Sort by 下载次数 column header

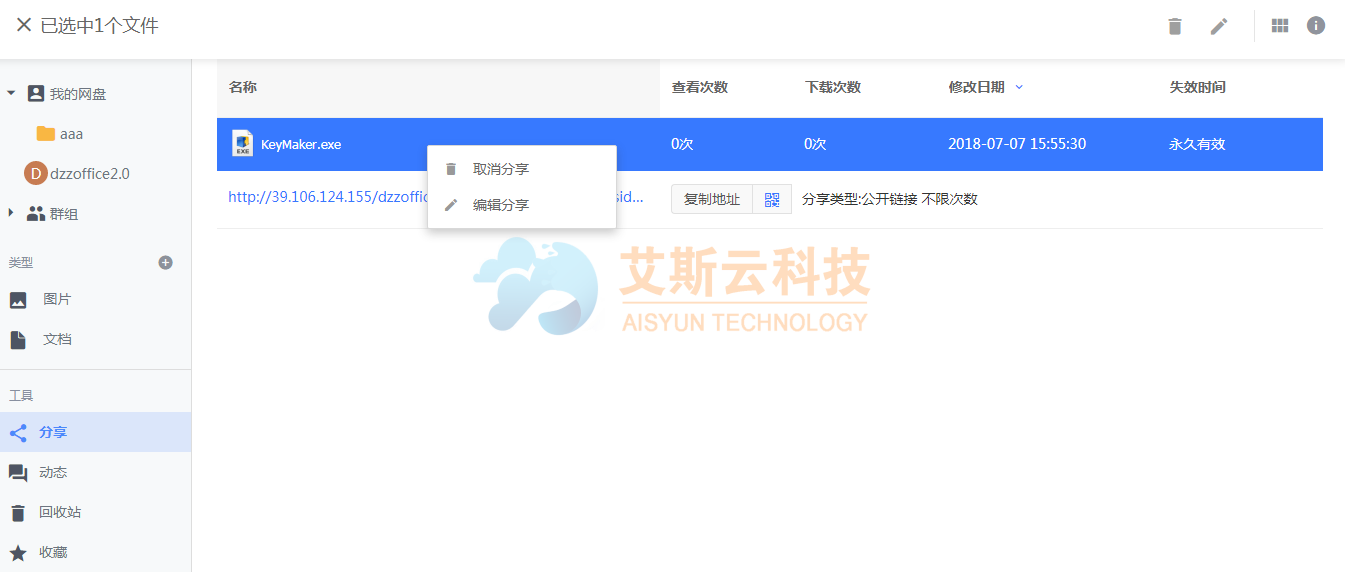(833, 88)
